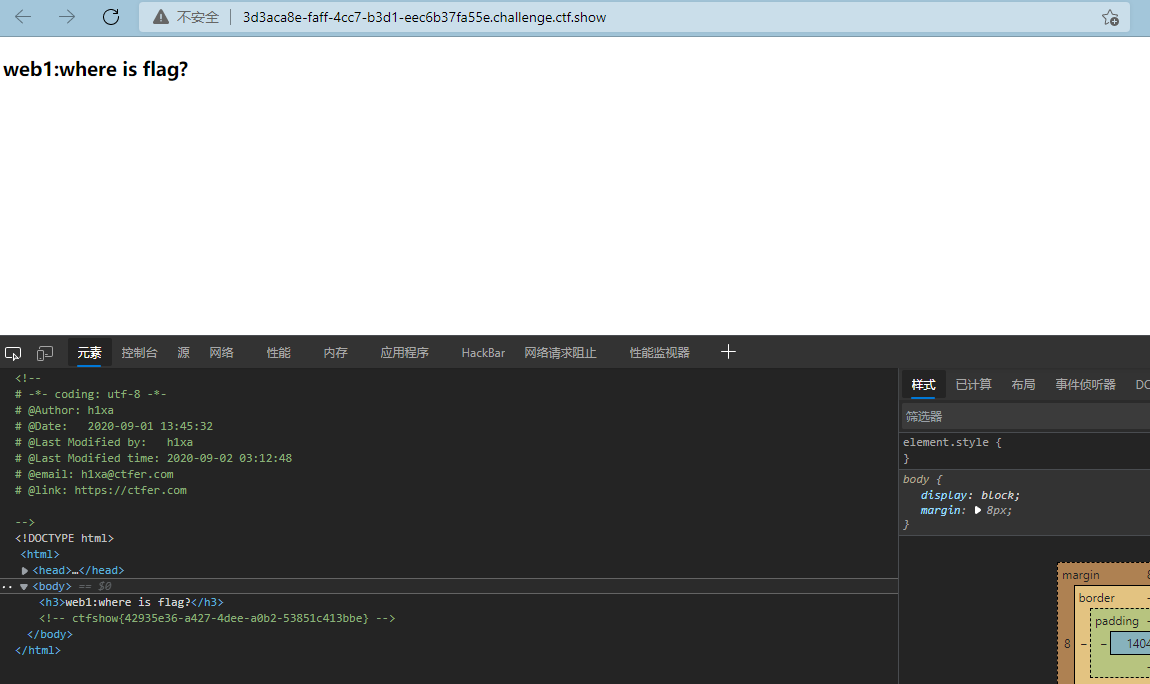Click the 筛选器 filter input field
The height and width of the screenshot is (684, 1150).
pos(1020,416)
